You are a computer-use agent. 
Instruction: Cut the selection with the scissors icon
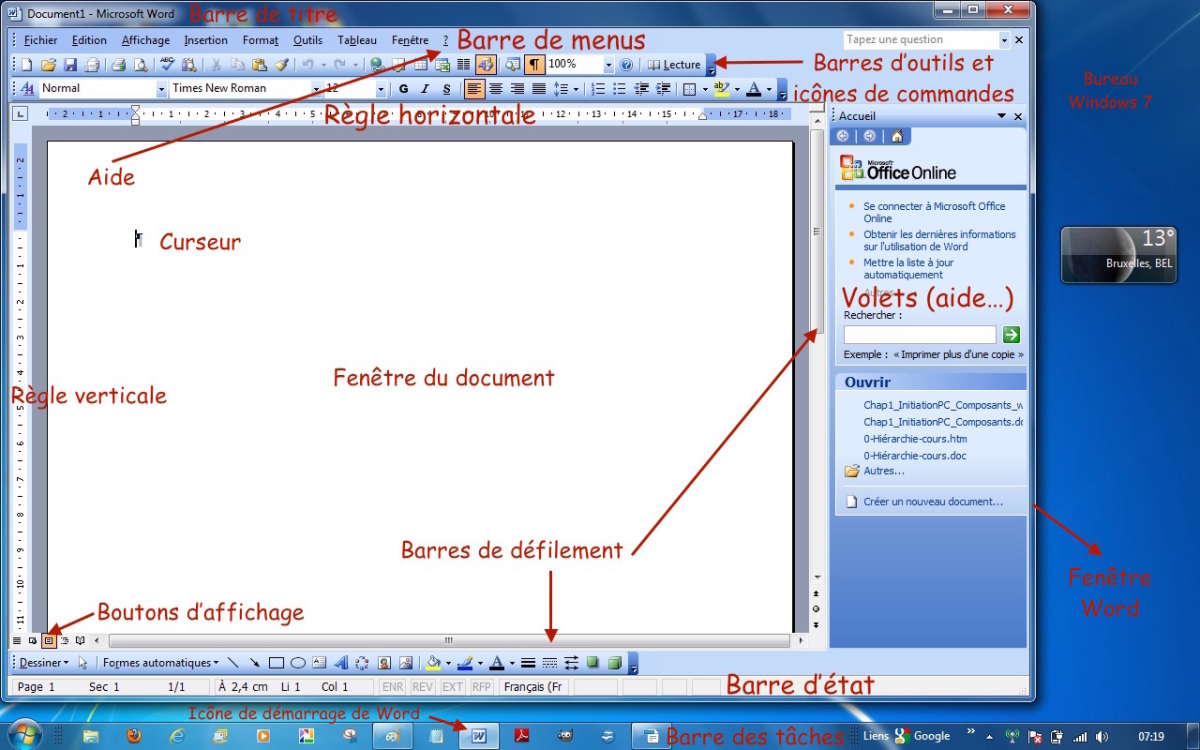pos(215,65)
